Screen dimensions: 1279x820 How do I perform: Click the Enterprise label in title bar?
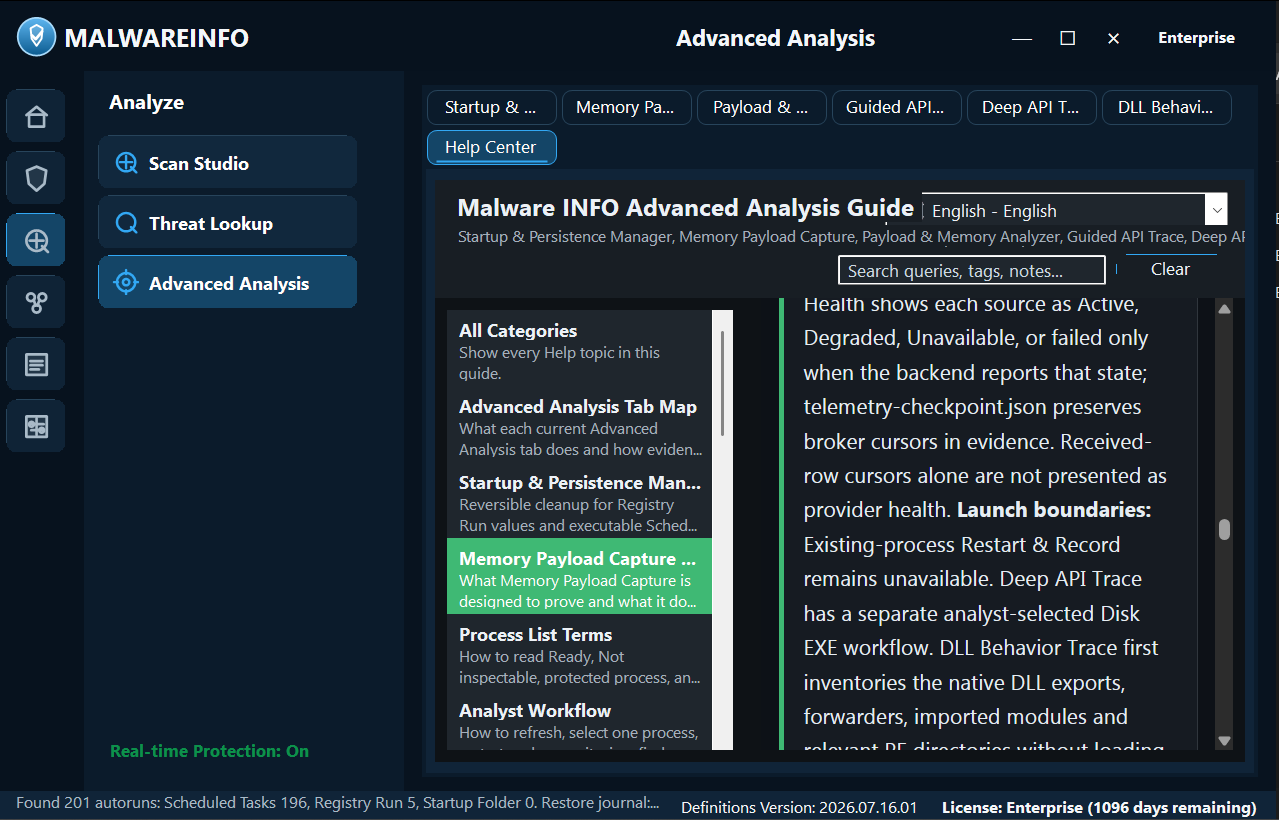(1196, 38)
